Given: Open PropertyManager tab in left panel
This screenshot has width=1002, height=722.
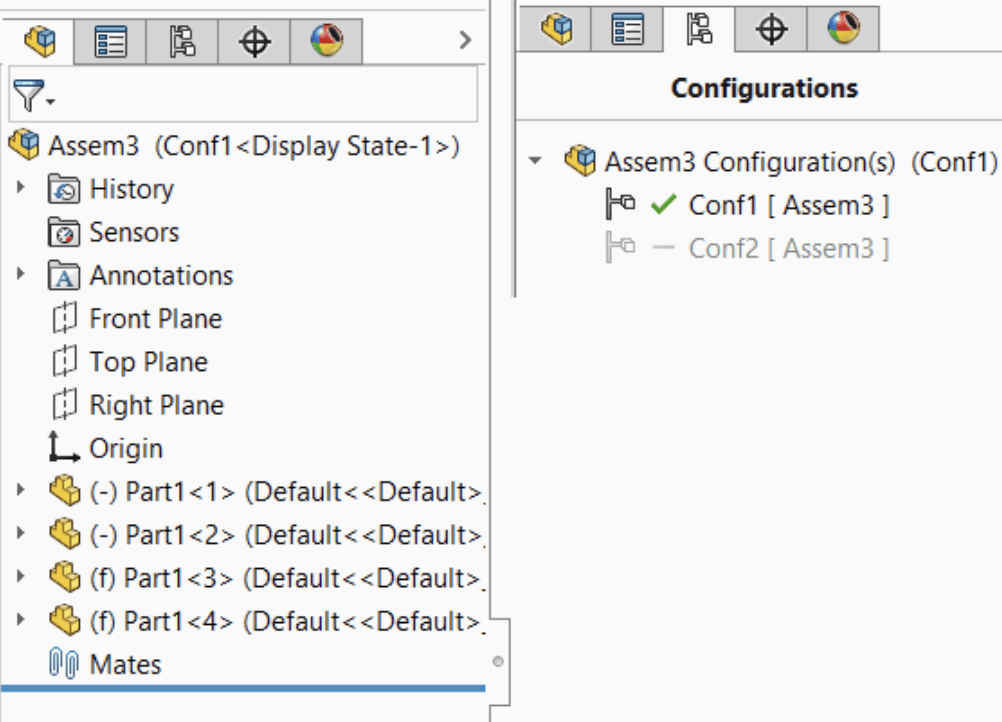Looking at the screenshot, I should pyautogui.click(x=110, y=42).
